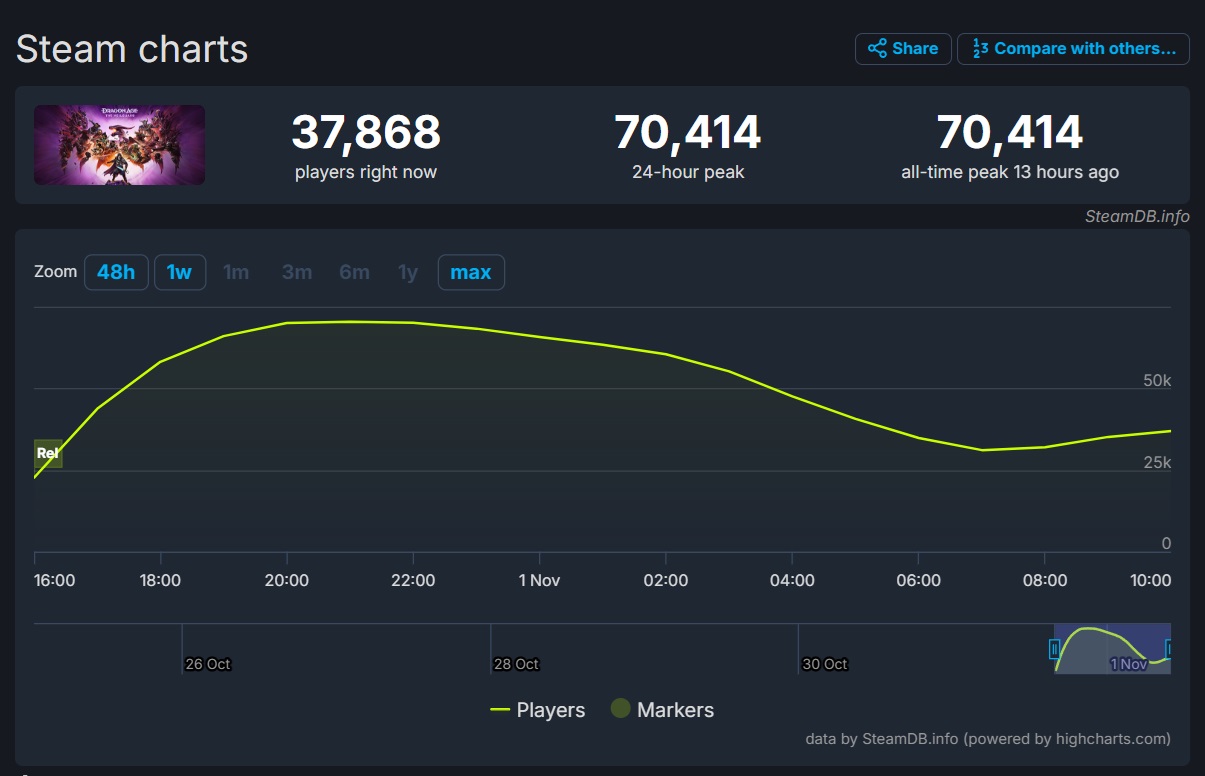Click the left navigator range handle
This screenshot has height=776, width=1205.
pos(1054,649)
